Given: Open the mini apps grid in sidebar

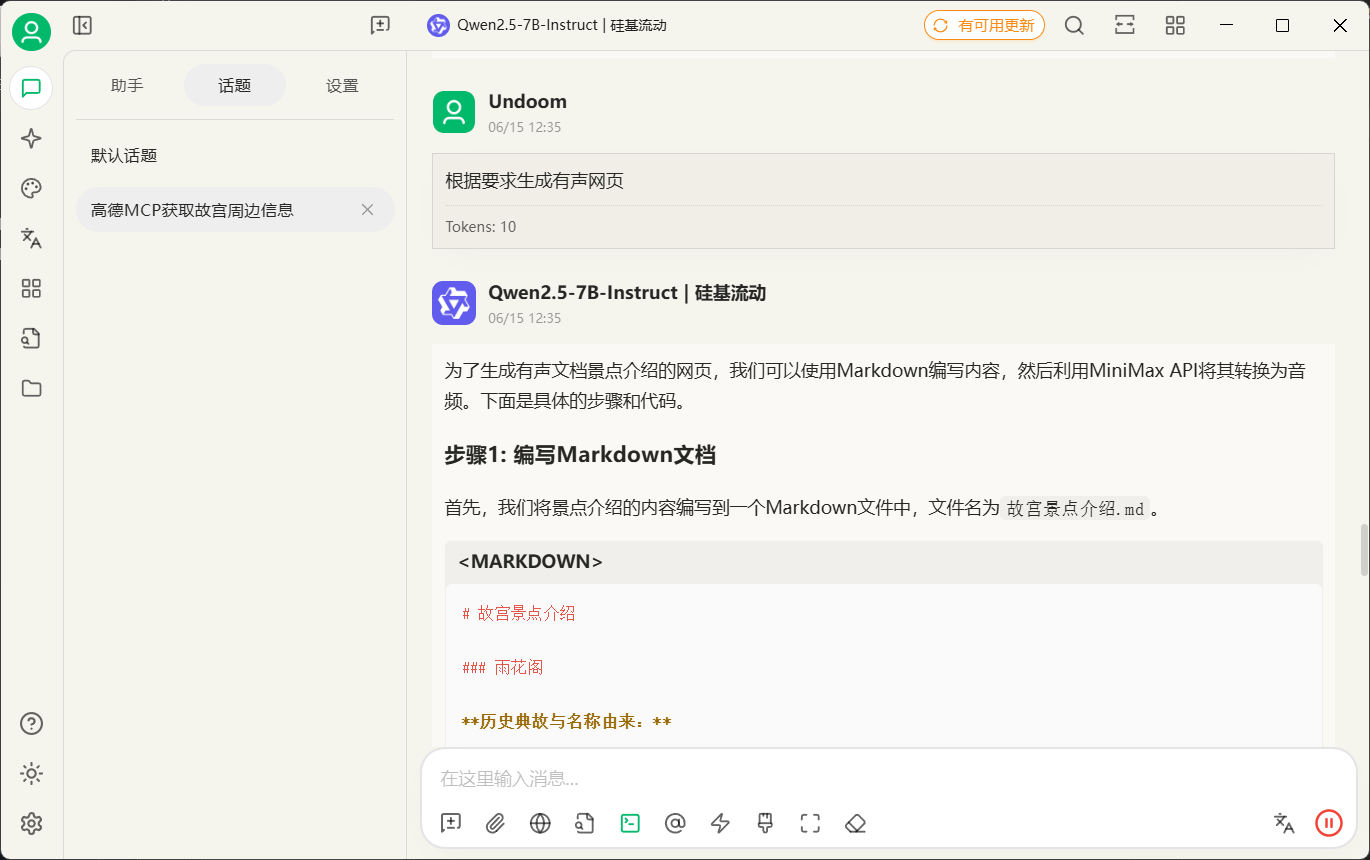Looking at the screenshot, I should (31, 288).
